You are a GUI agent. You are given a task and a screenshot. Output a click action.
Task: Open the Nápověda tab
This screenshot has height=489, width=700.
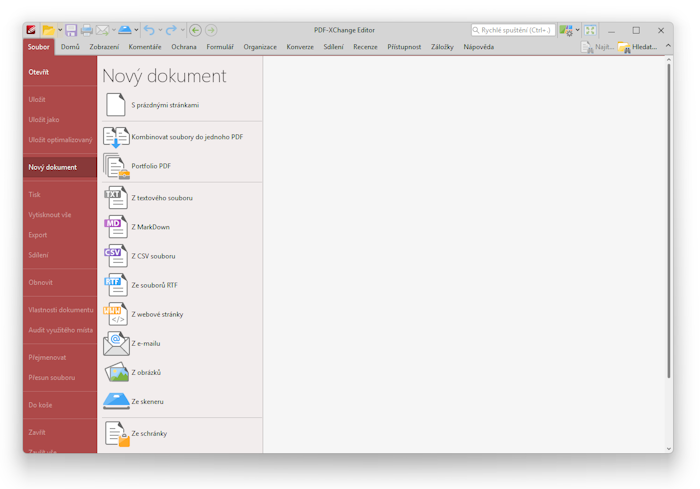pyautogui.click(x=479, y=47)
